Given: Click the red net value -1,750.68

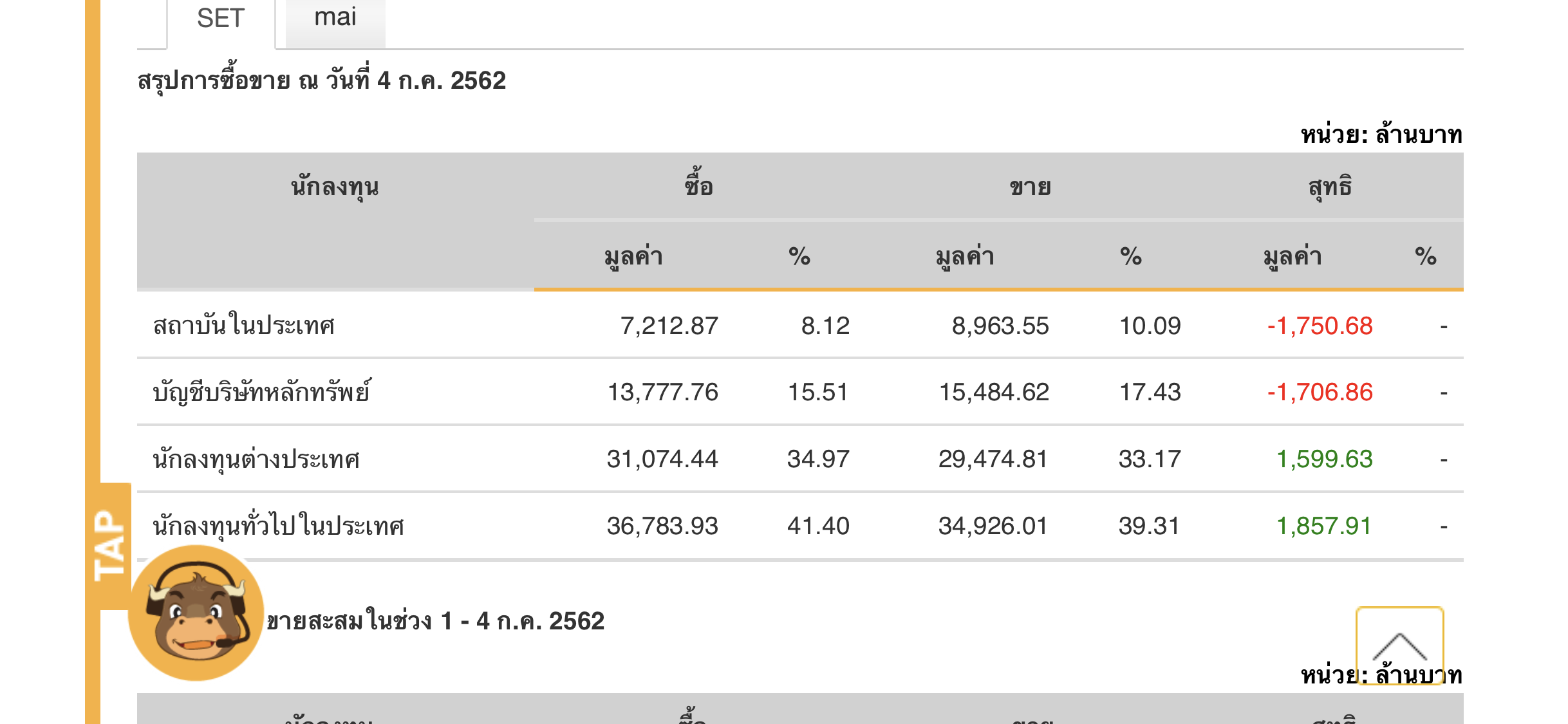Looking at the screenshot, I should coord(1320,326).
